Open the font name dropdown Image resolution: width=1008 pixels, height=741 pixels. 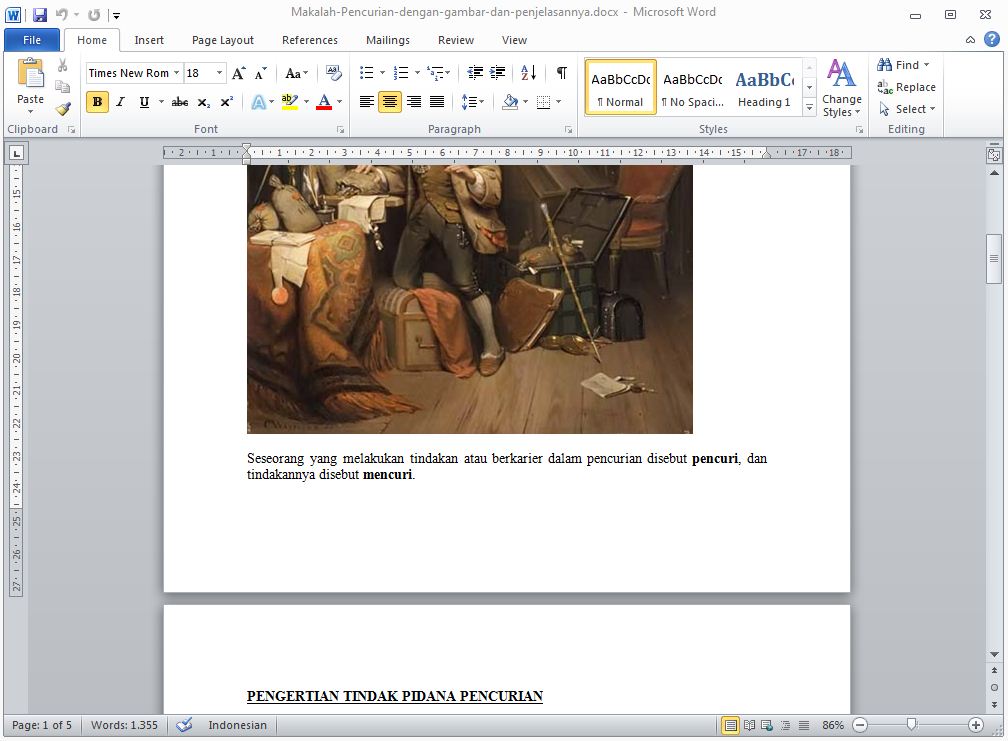point(176,73)
